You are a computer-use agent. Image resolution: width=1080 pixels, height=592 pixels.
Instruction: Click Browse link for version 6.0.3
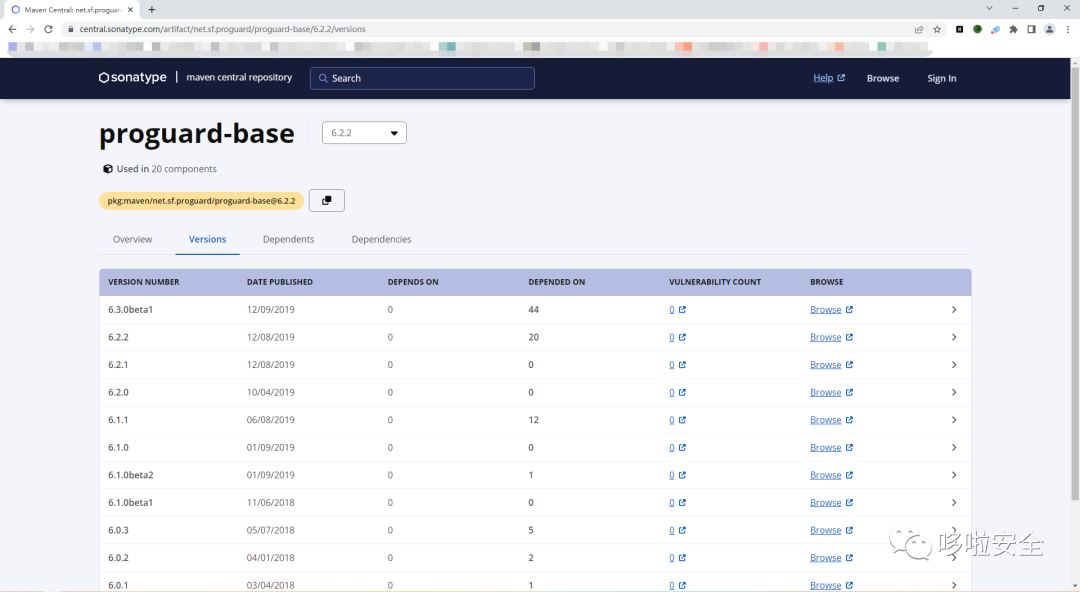click(825, 530)
